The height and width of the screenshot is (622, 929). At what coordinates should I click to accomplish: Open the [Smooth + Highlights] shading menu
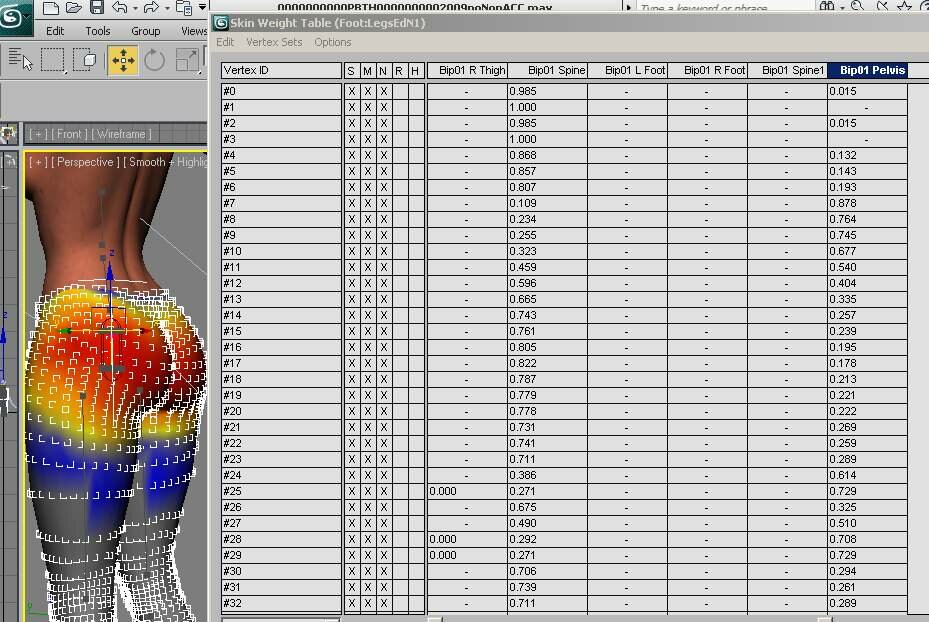point(165,162)
